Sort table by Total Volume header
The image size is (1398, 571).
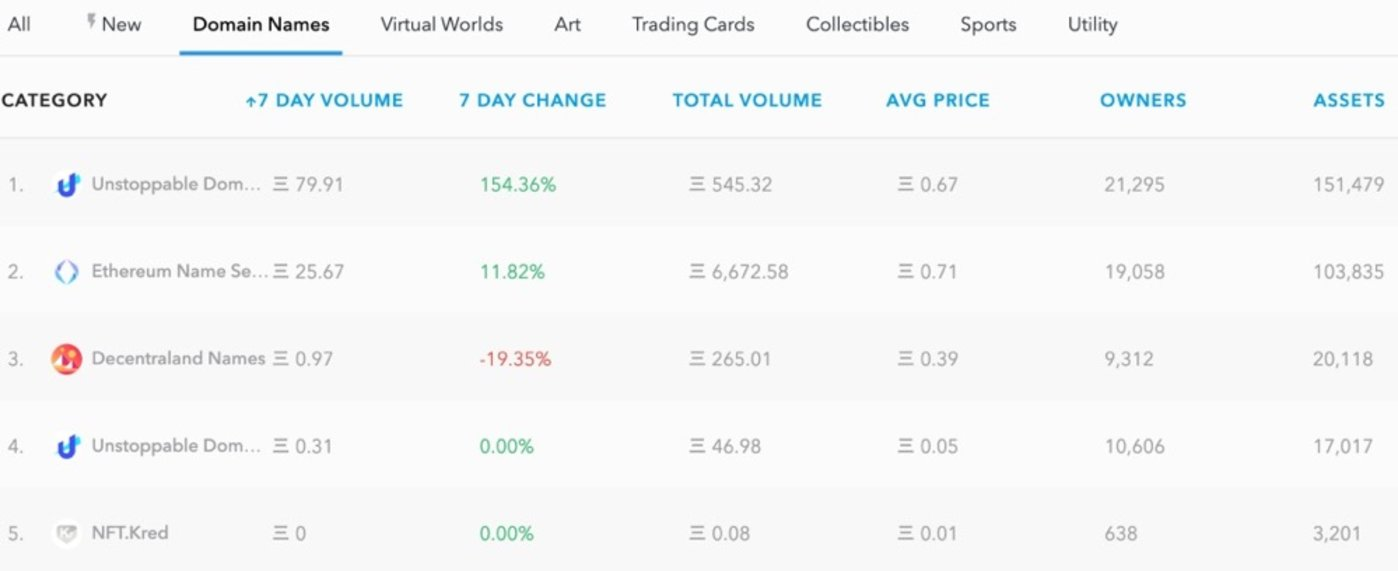tap(747, 100)
